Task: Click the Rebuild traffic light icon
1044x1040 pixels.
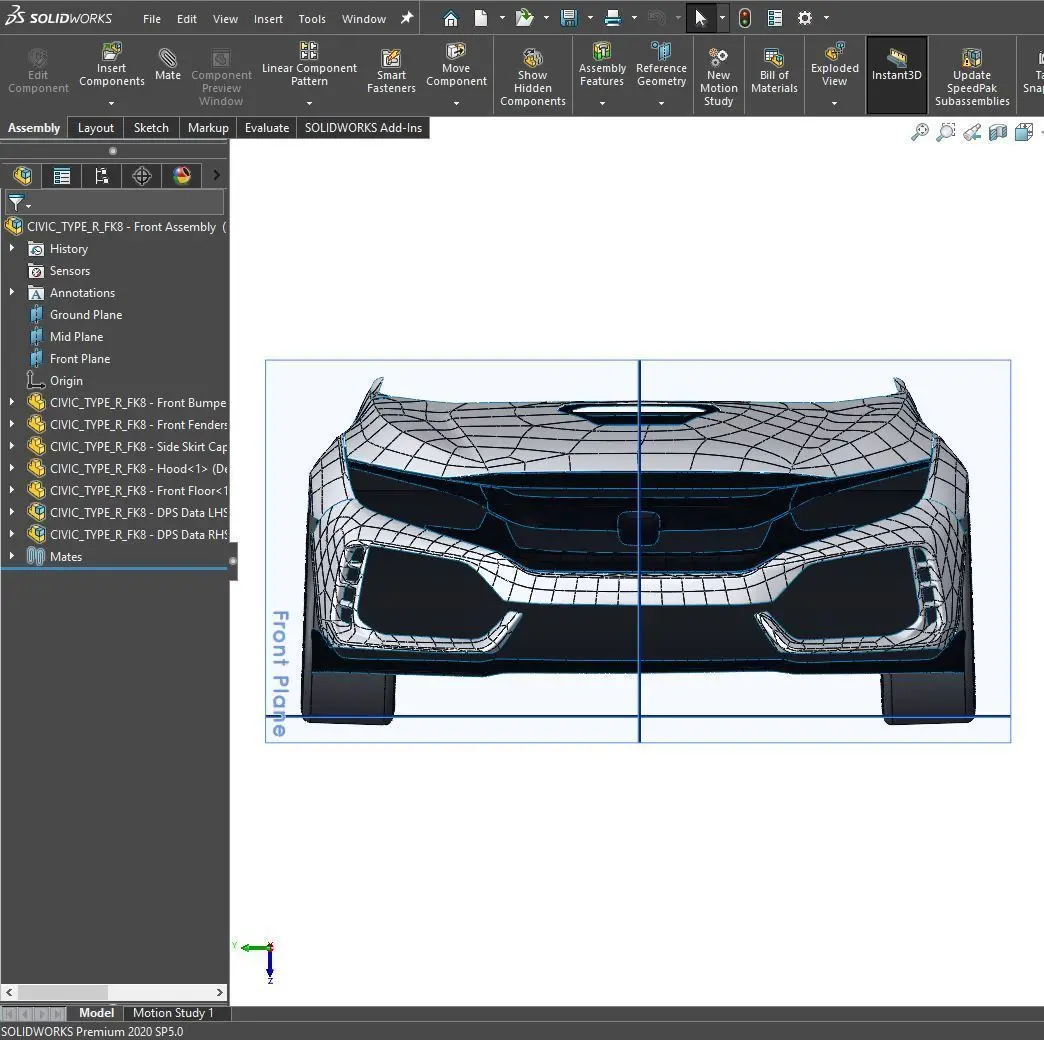Action: [744, 18]
